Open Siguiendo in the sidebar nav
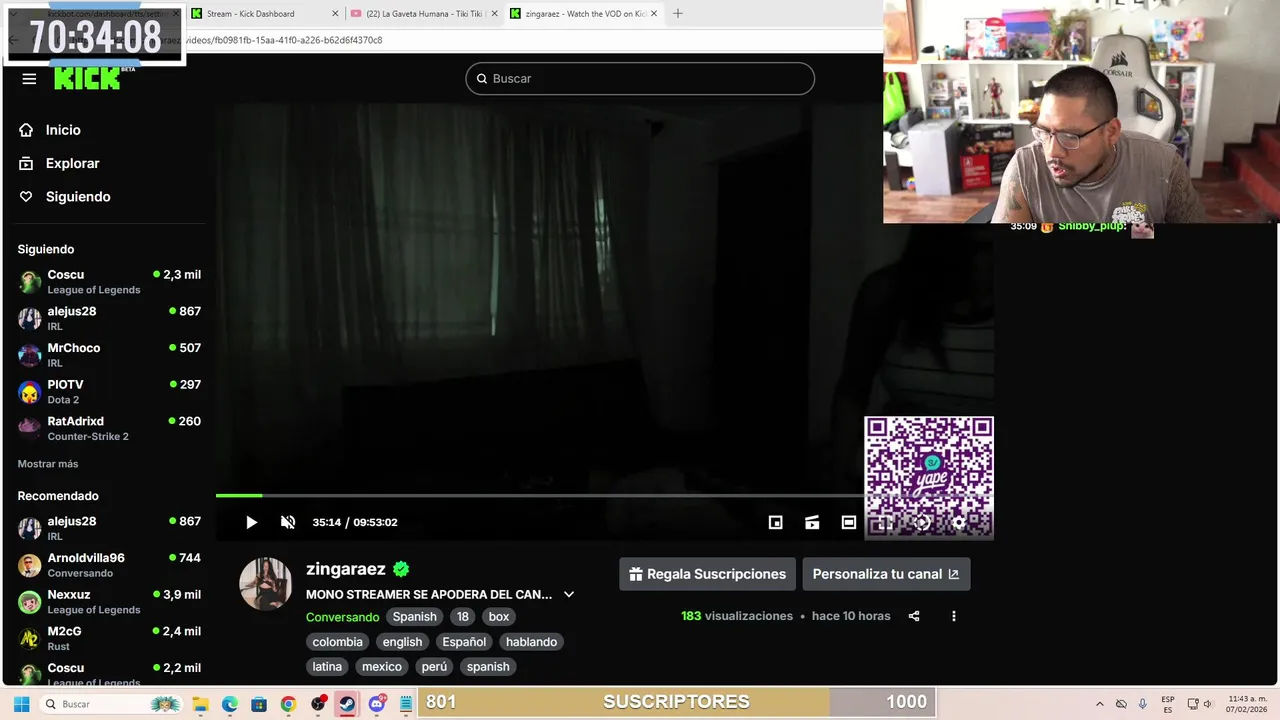Viewport: 1280px width, 720px height. coord(78,197)
